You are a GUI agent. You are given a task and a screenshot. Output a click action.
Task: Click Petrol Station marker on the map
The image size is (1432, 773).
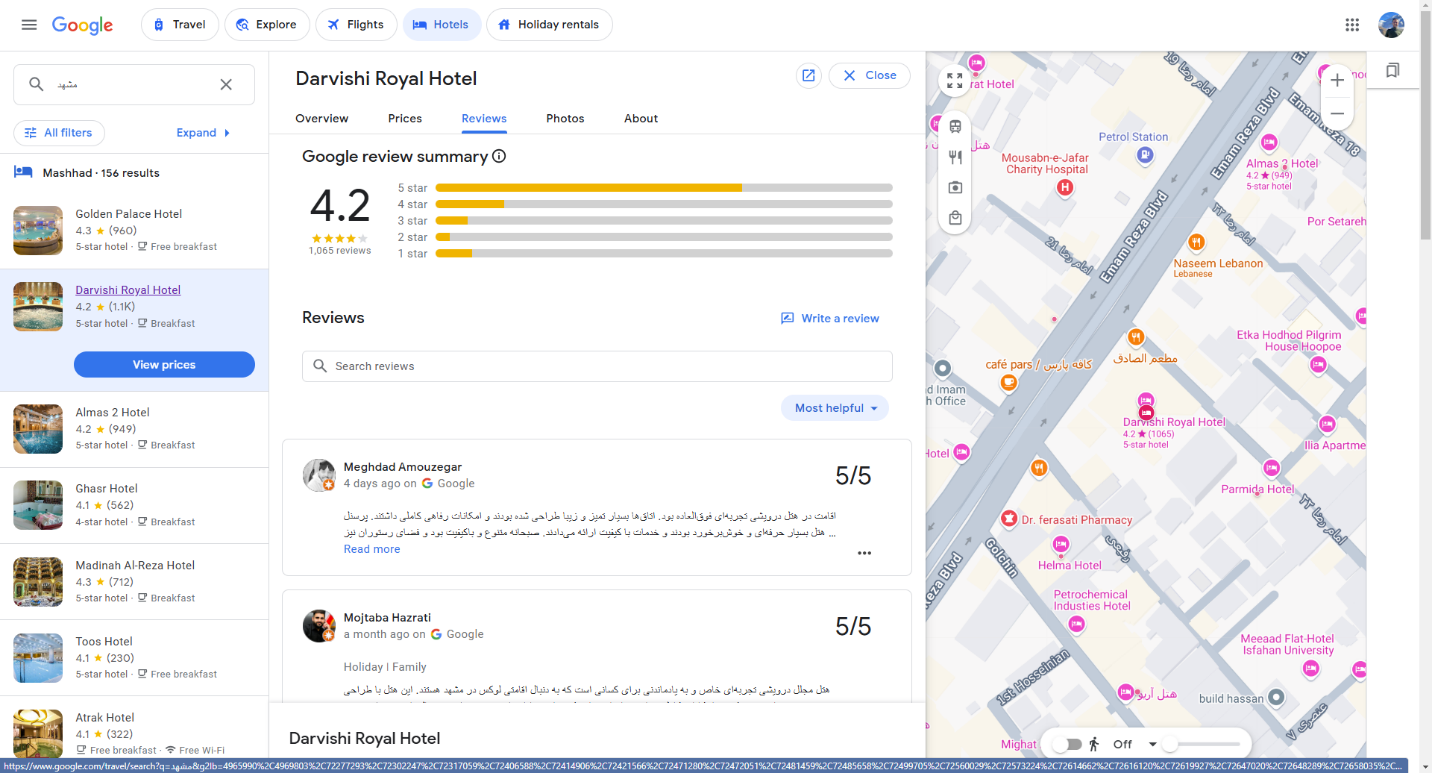tap(1145, 154)
